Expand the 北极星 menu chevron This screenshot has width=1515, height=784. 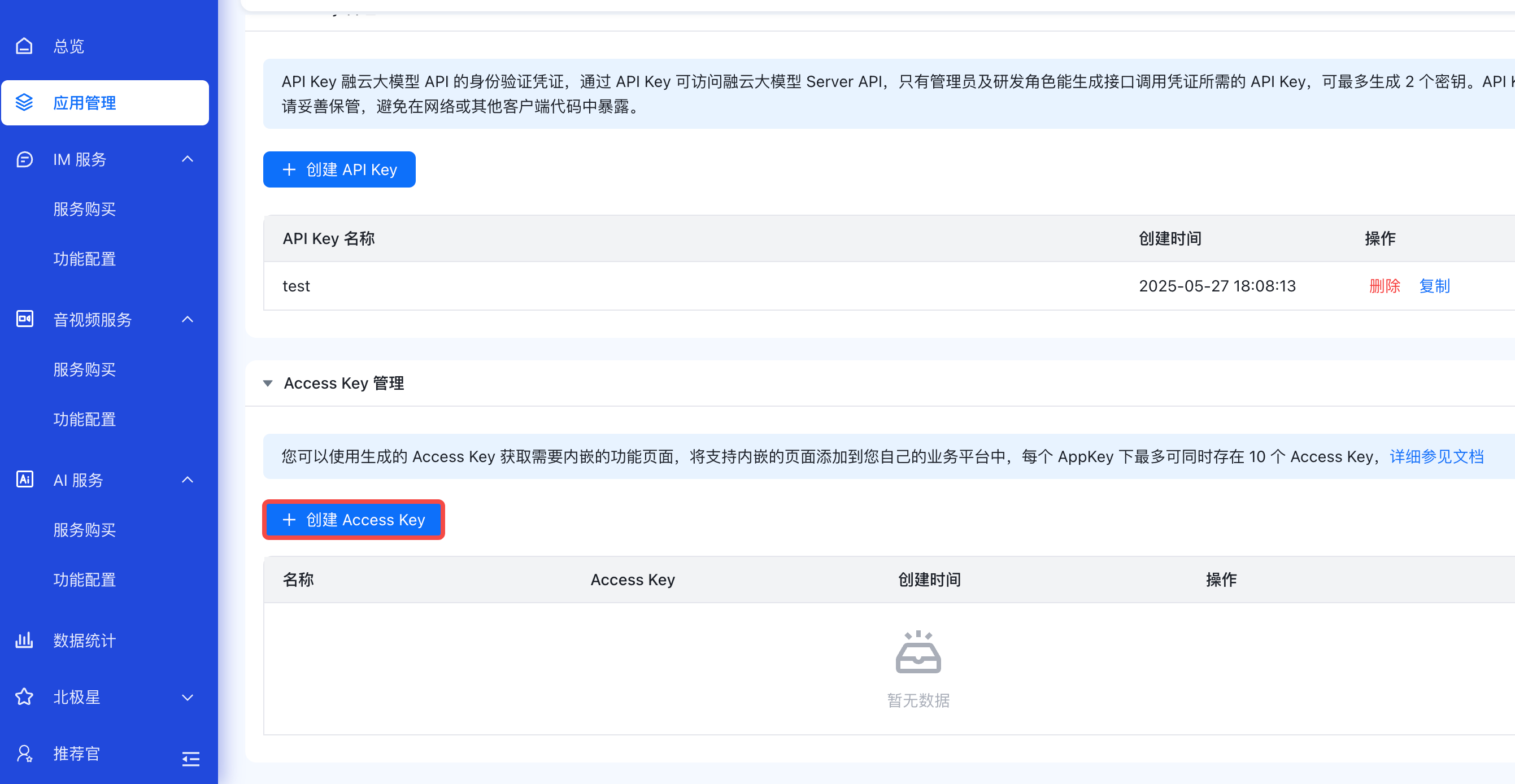pos(188,697)
